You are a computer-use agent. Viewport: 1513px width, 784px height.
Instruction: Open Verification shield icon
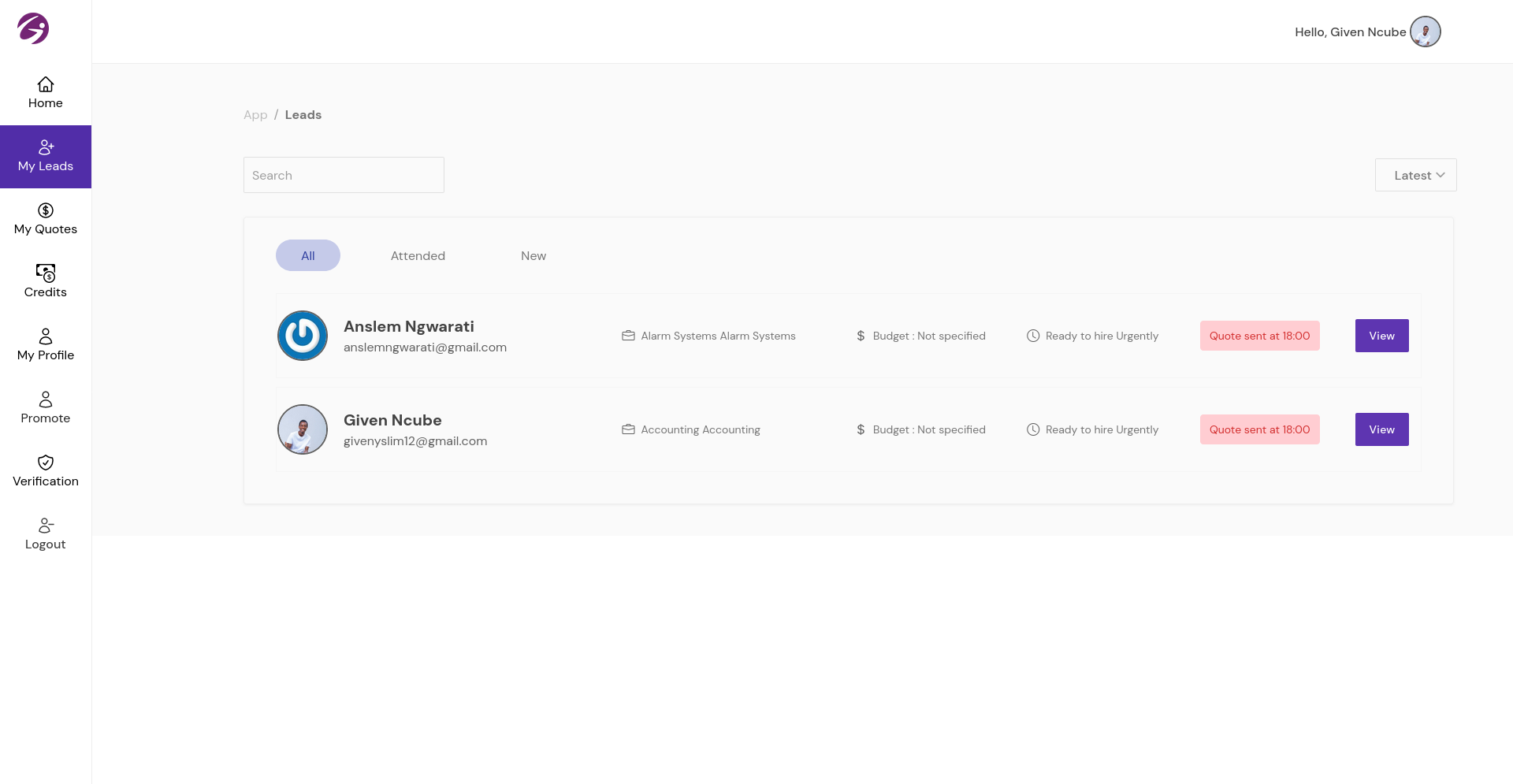[x=46, y=463]
